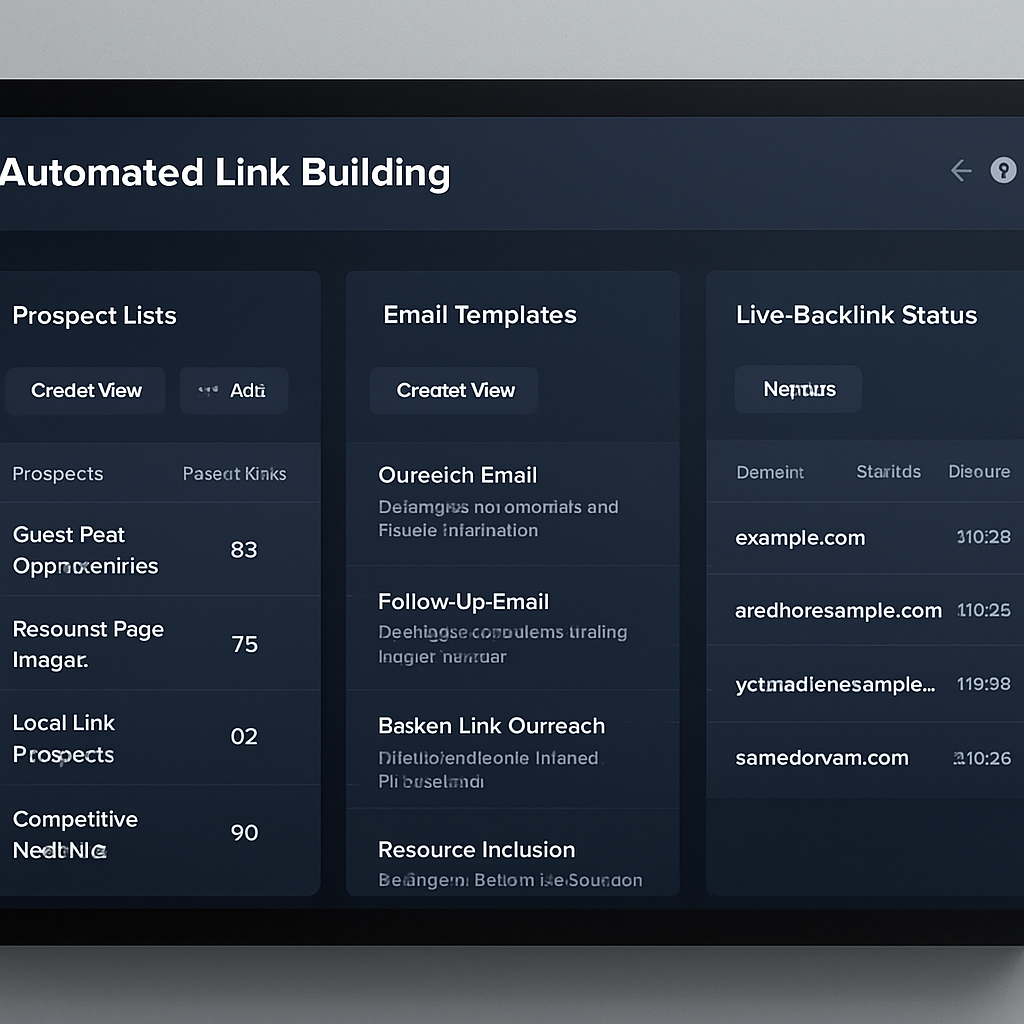This screenshot has height=1024, width=1024.
Task: Click Create View under Prospect Lists
Action: coord(84,390)
